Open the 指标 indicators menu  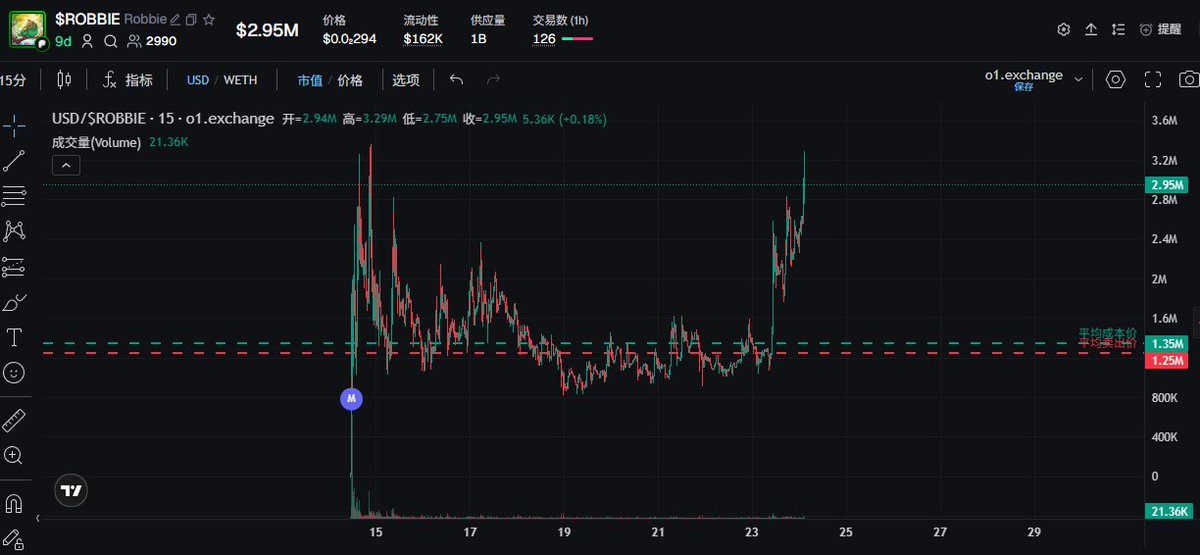(128, 80)
